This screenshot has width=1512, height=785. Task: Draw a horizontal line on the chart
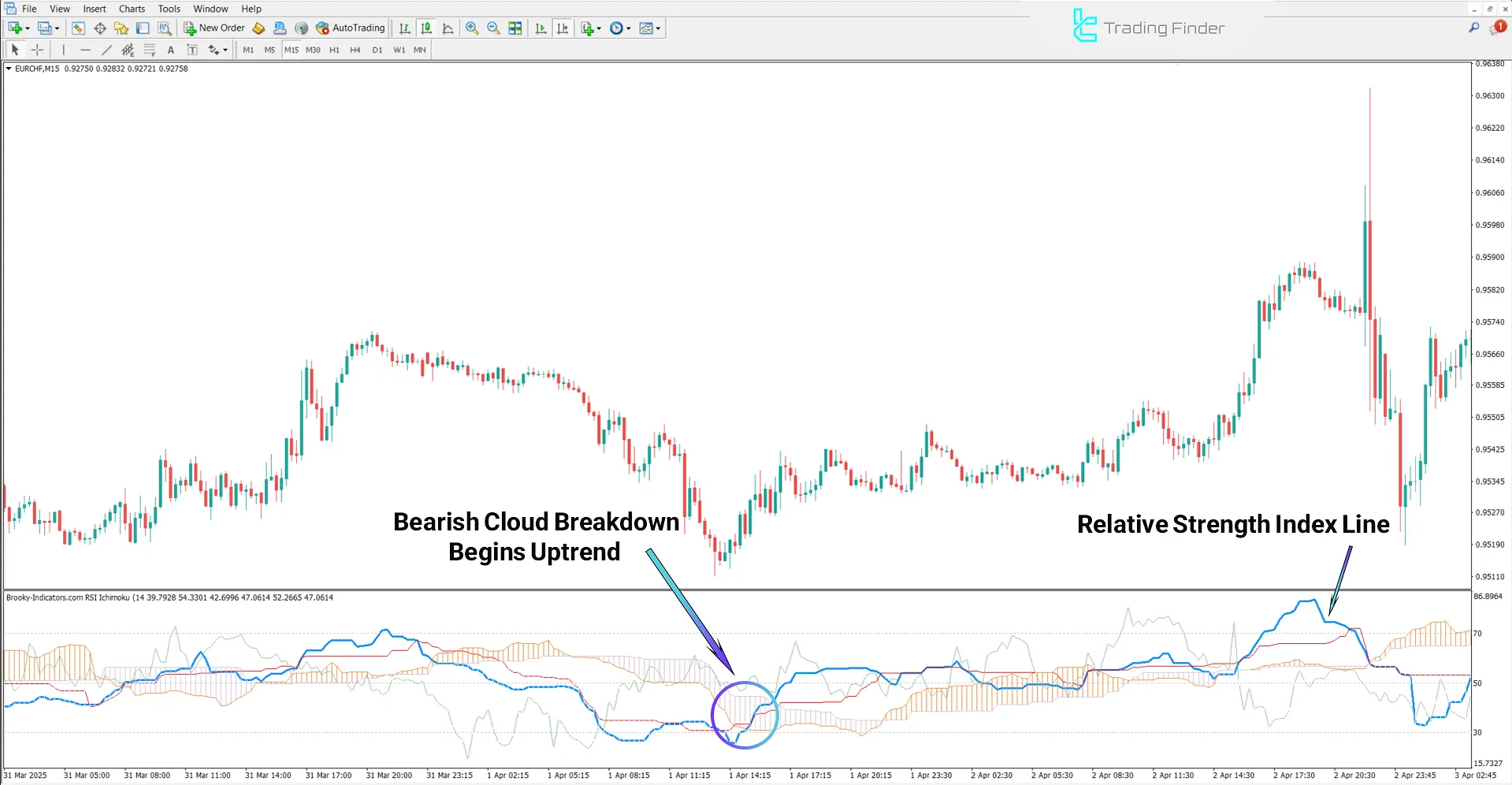click(x=86, y=49)
